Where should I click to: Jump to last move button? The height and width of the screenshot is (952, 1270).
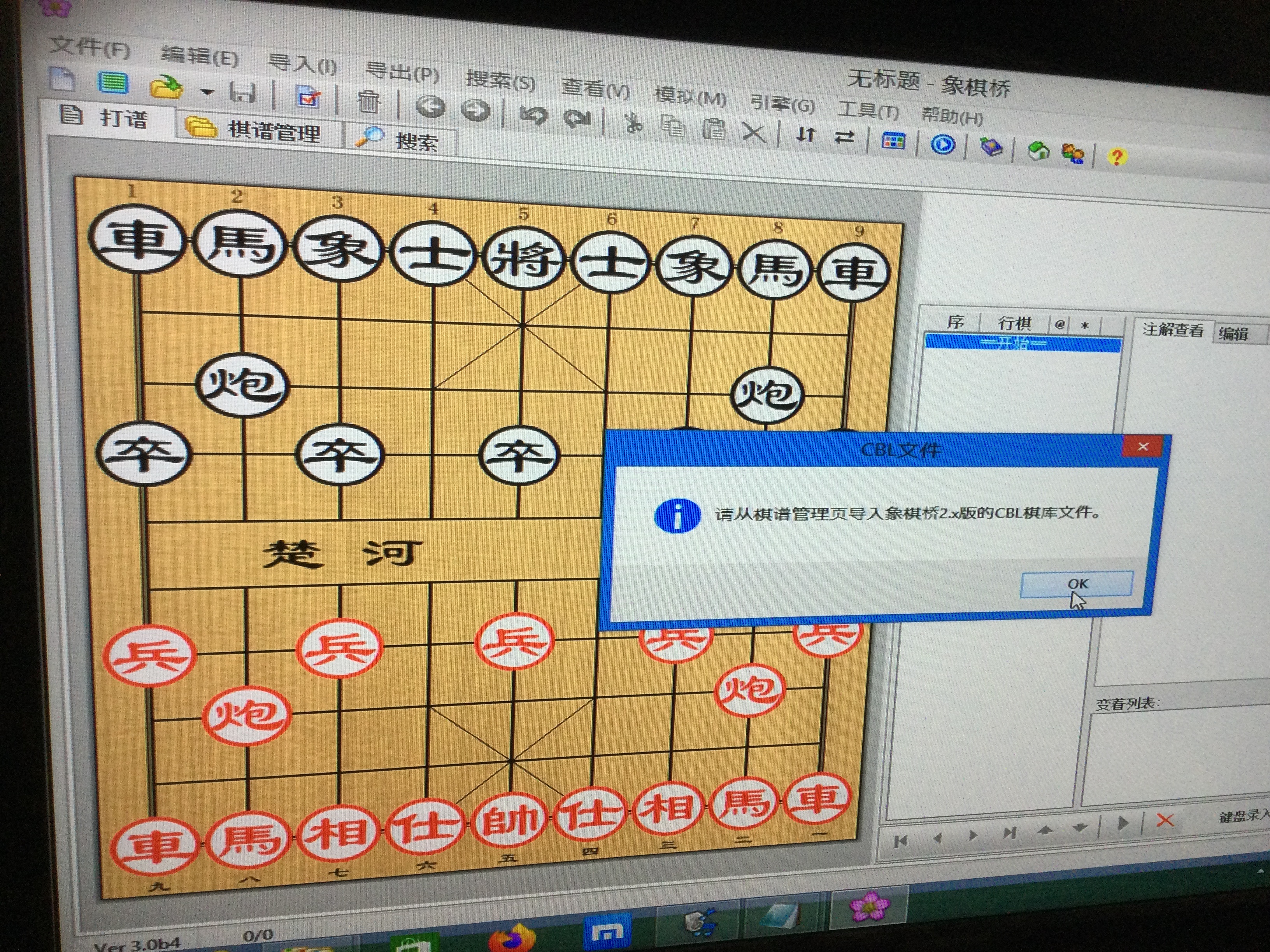(x=1010, y=832)
